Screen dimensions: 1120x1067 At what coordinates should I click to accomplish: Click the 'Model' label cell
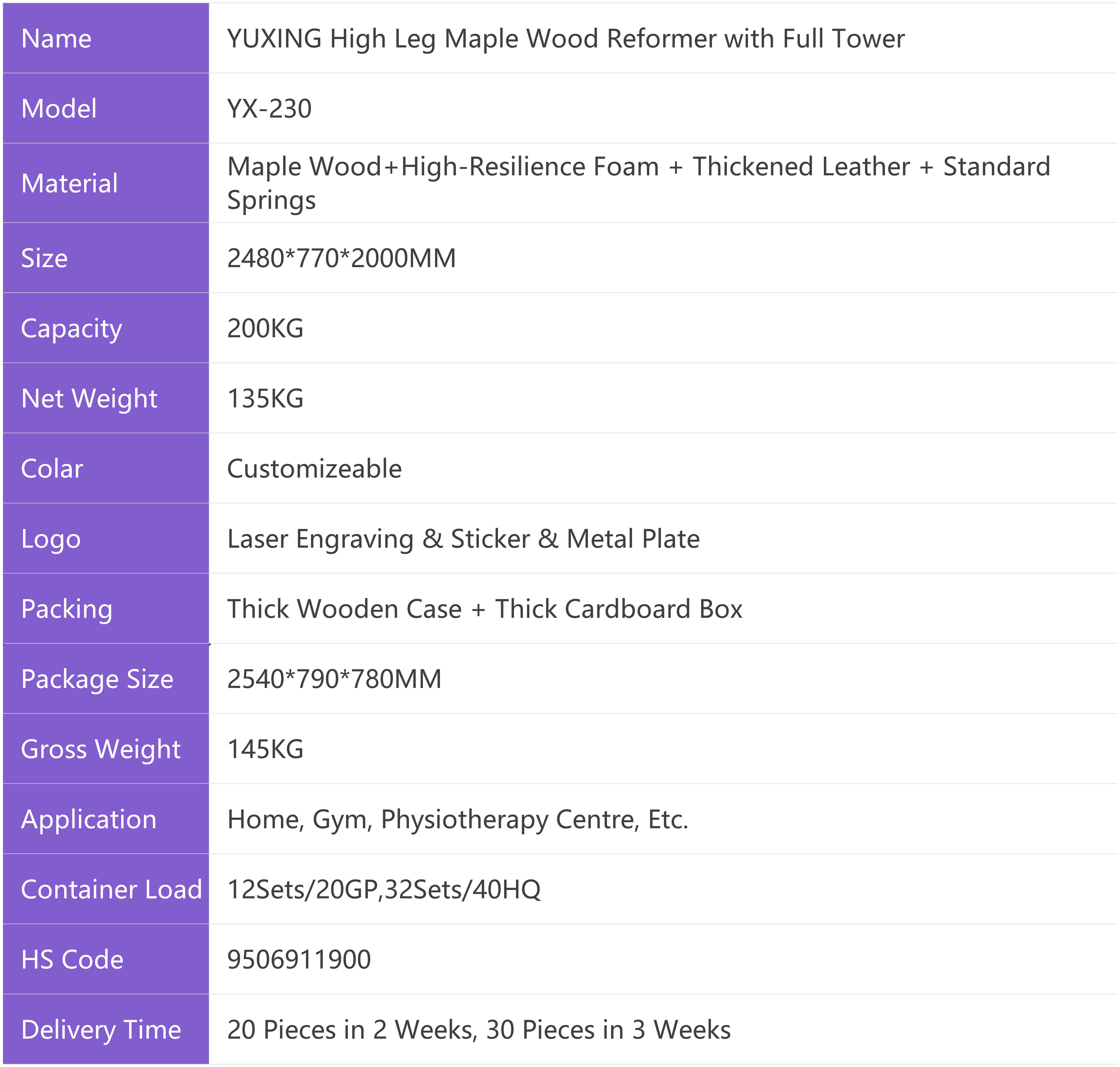coord(106,108)
